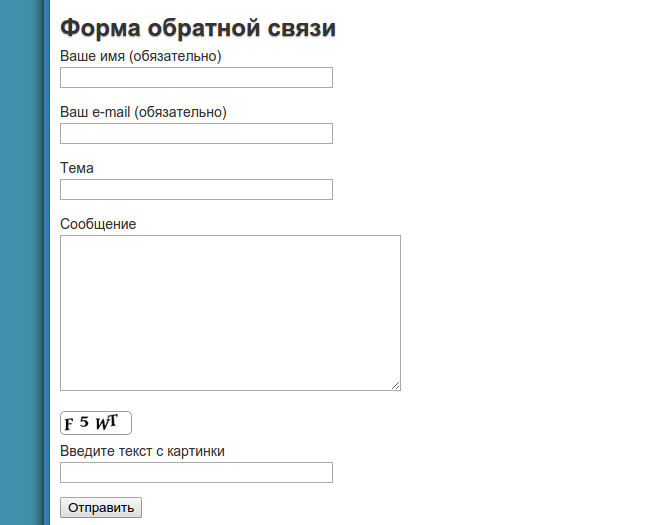Click the 'Введите текст с картинки' label
This screenshot has height=525, width=666.
tap(142, 451)
